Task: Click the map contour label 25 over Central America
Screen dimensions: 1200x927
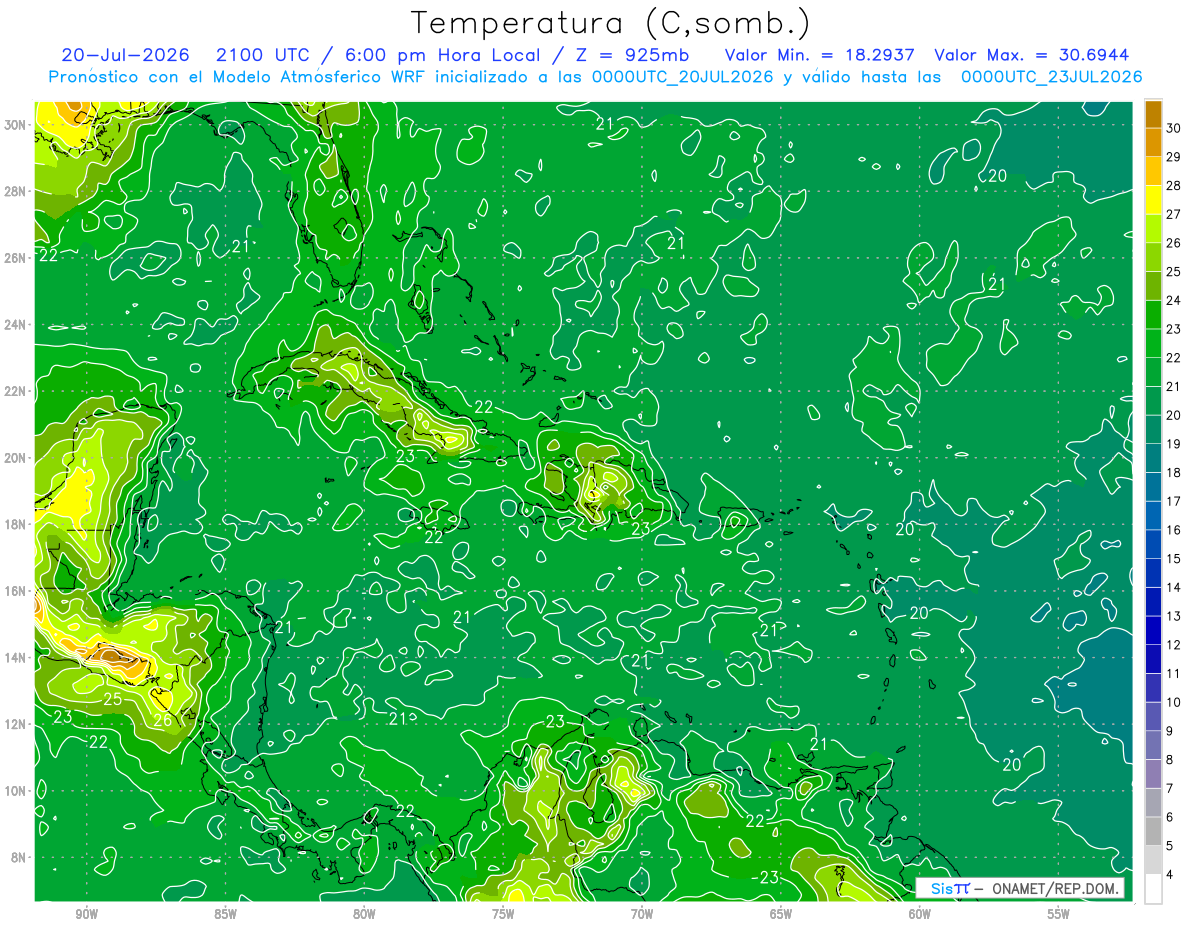Action: (x=113, y=699)
